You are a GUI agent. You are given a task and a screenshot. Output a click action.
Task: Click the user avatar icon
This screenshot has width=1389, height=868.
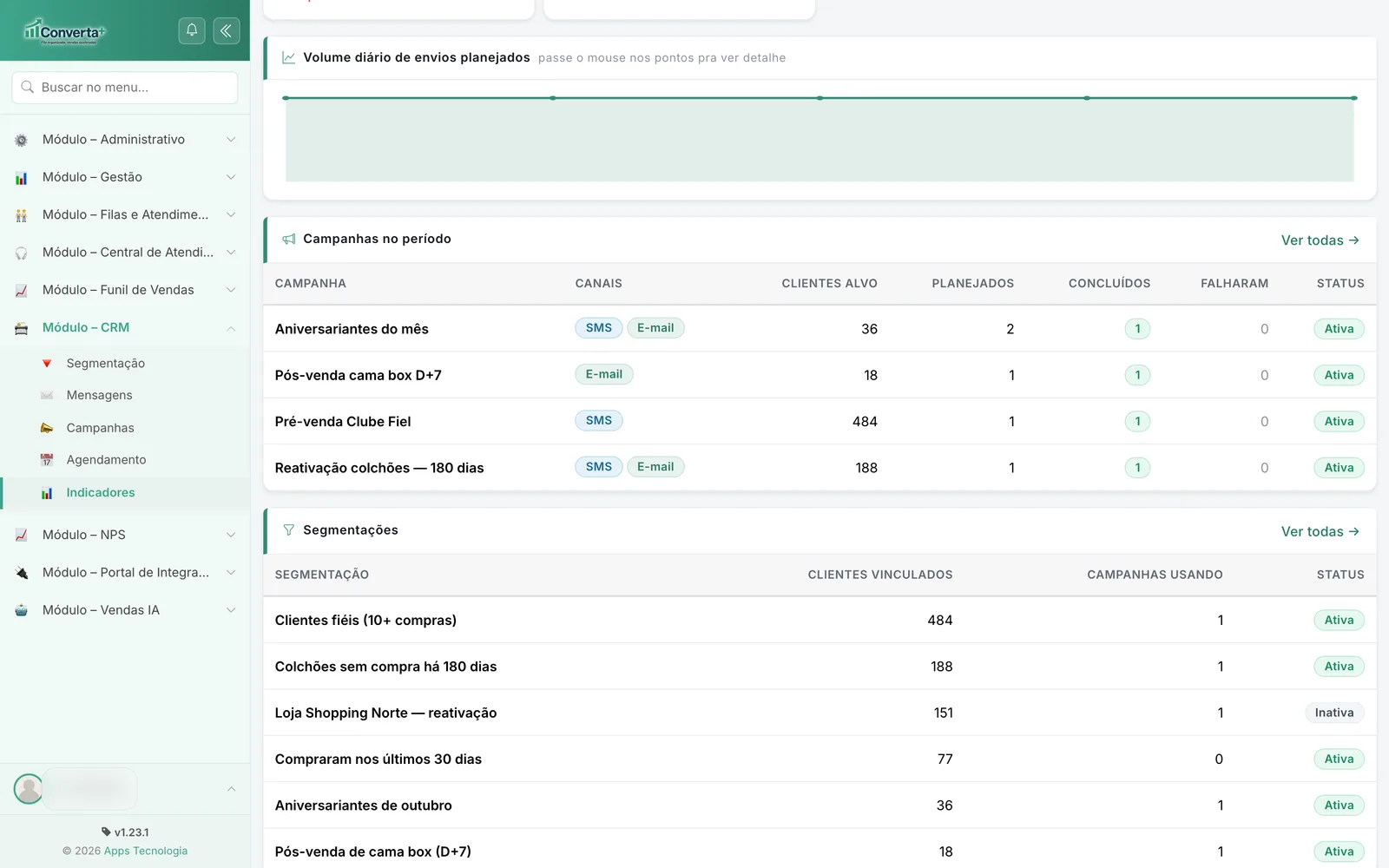click(x=29, y=789)
